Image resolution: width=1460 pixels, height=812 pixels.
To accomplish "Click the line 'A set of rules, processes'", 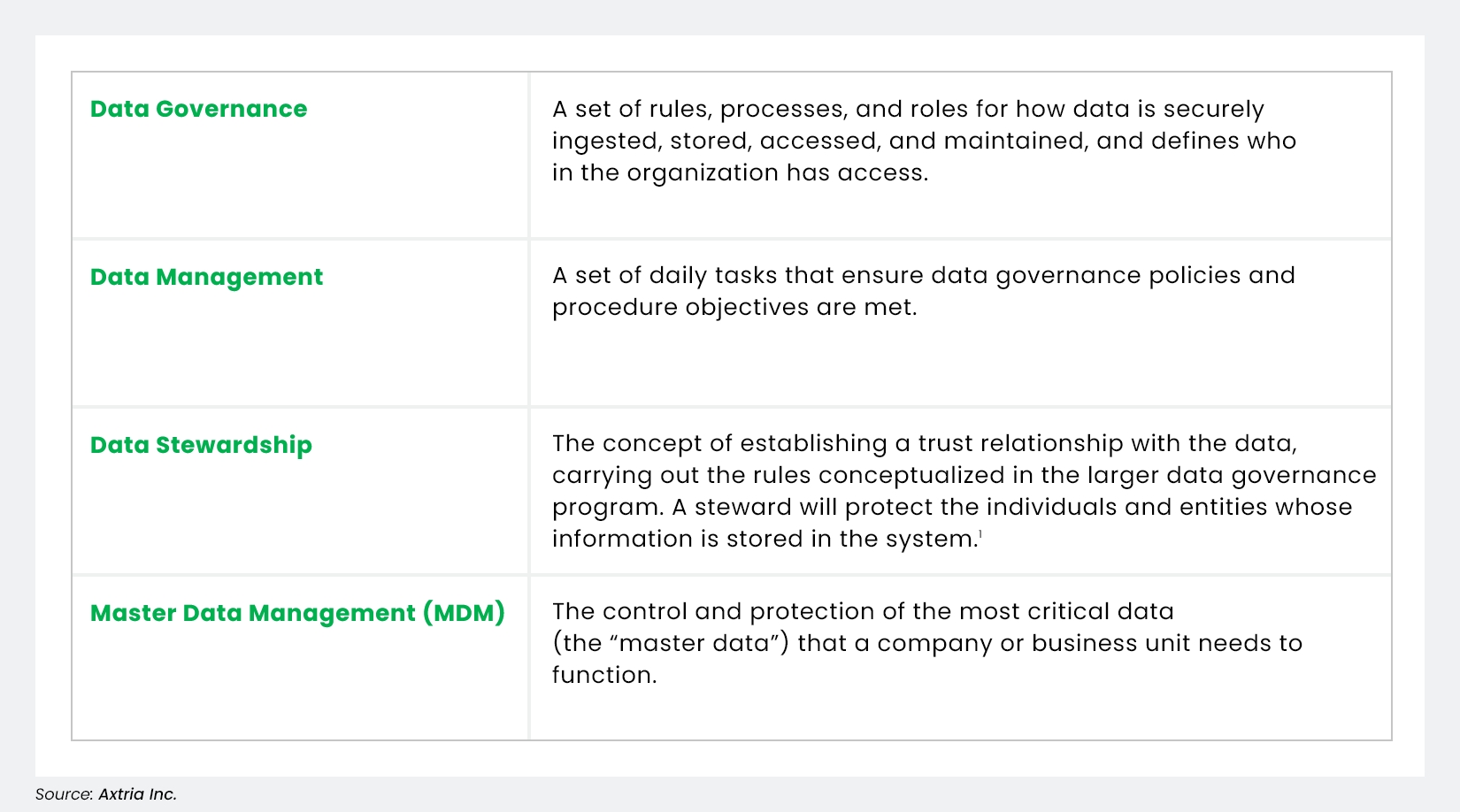I will tap(908, 109).
